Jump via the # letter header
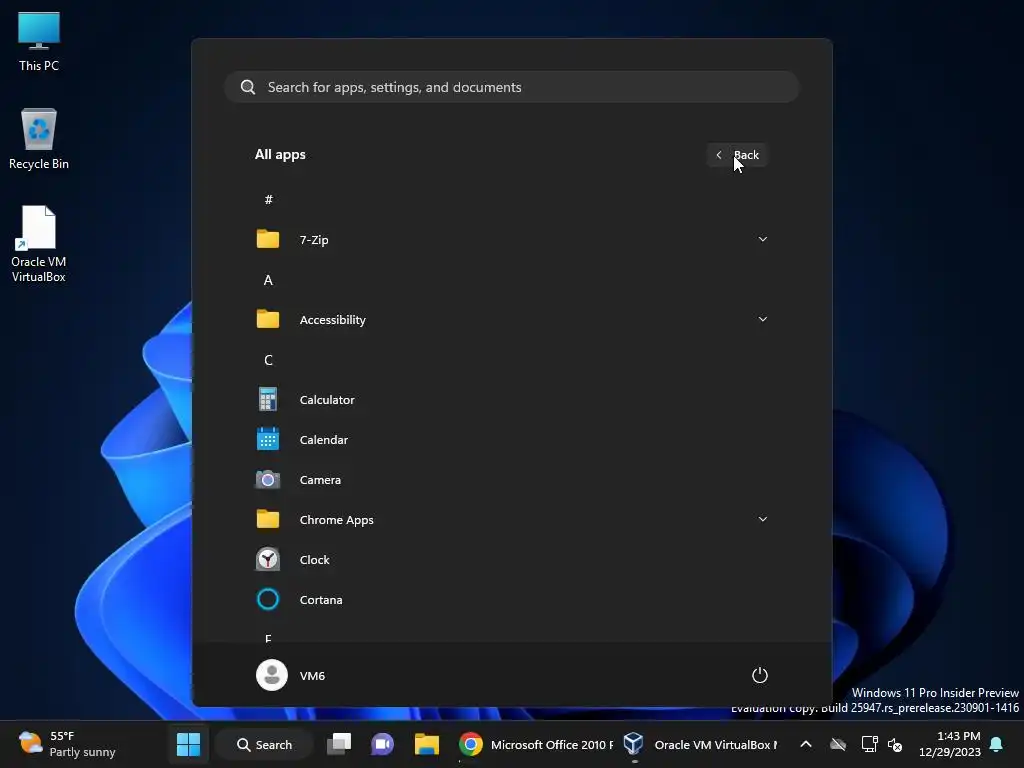 268,199
